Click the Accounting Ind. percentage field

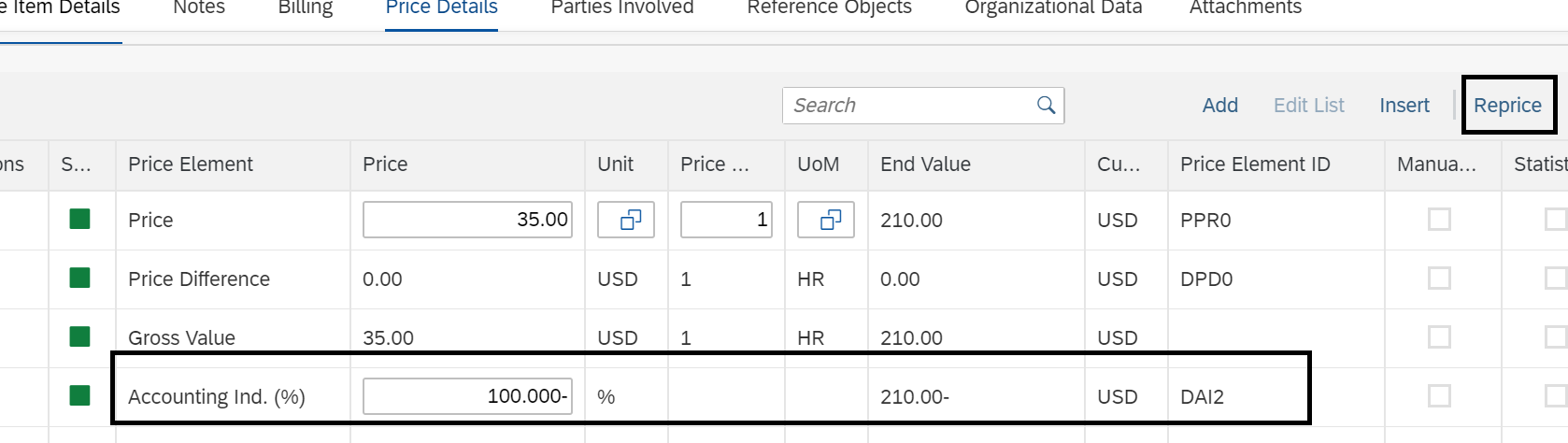[x=467, y=396]
